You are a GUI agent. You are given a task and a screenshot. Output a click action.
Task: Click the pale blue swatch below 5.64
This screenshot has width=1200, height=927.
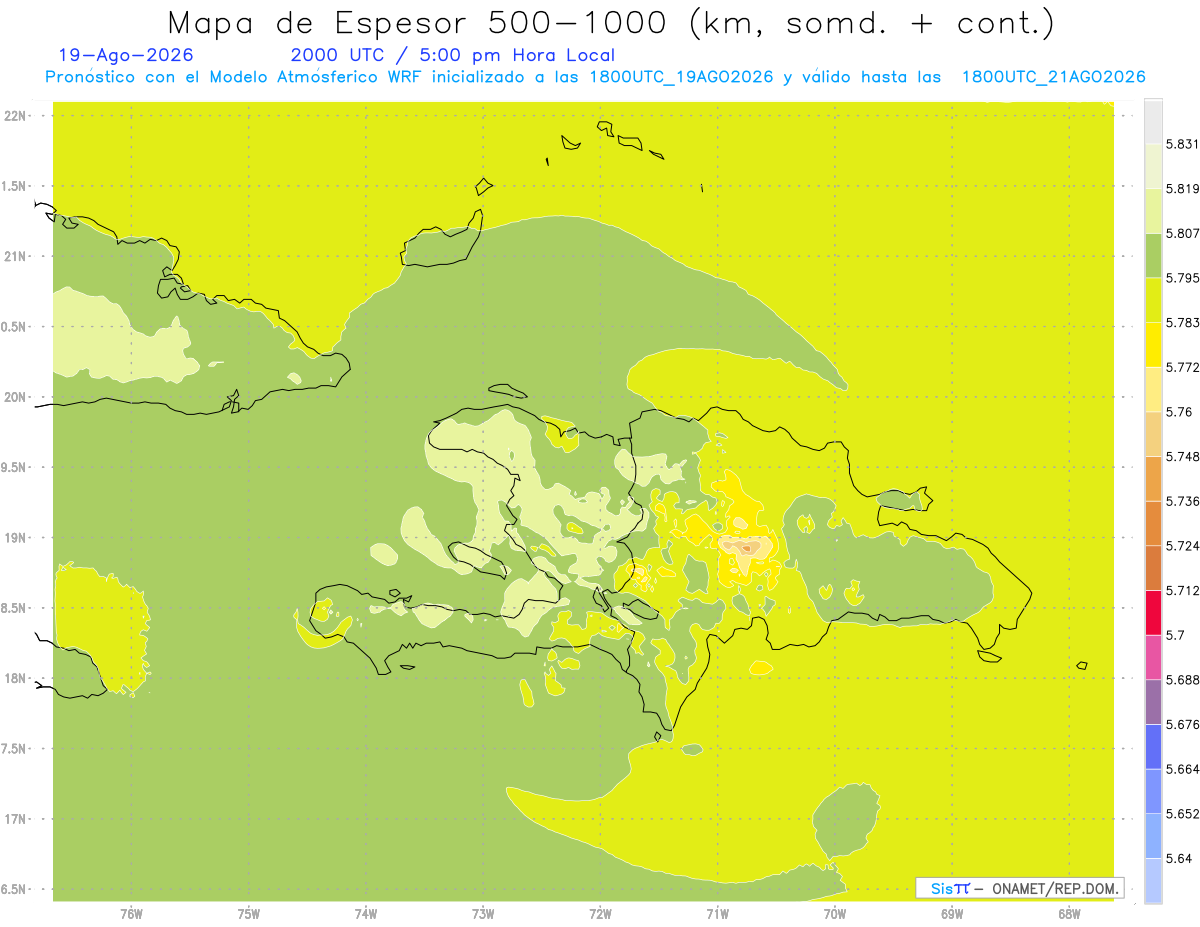coord(1153,881)
